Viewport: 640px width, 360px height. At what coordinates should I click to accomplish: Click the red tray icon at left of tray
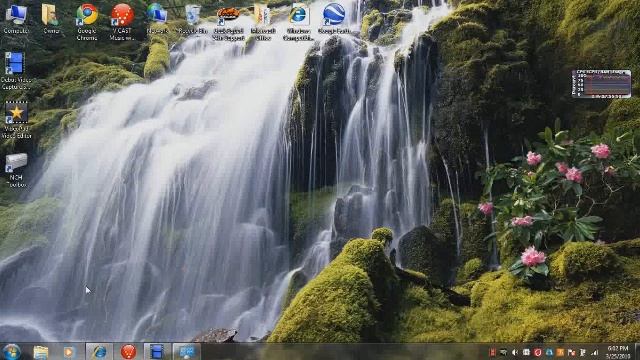[x=492, y=352]
